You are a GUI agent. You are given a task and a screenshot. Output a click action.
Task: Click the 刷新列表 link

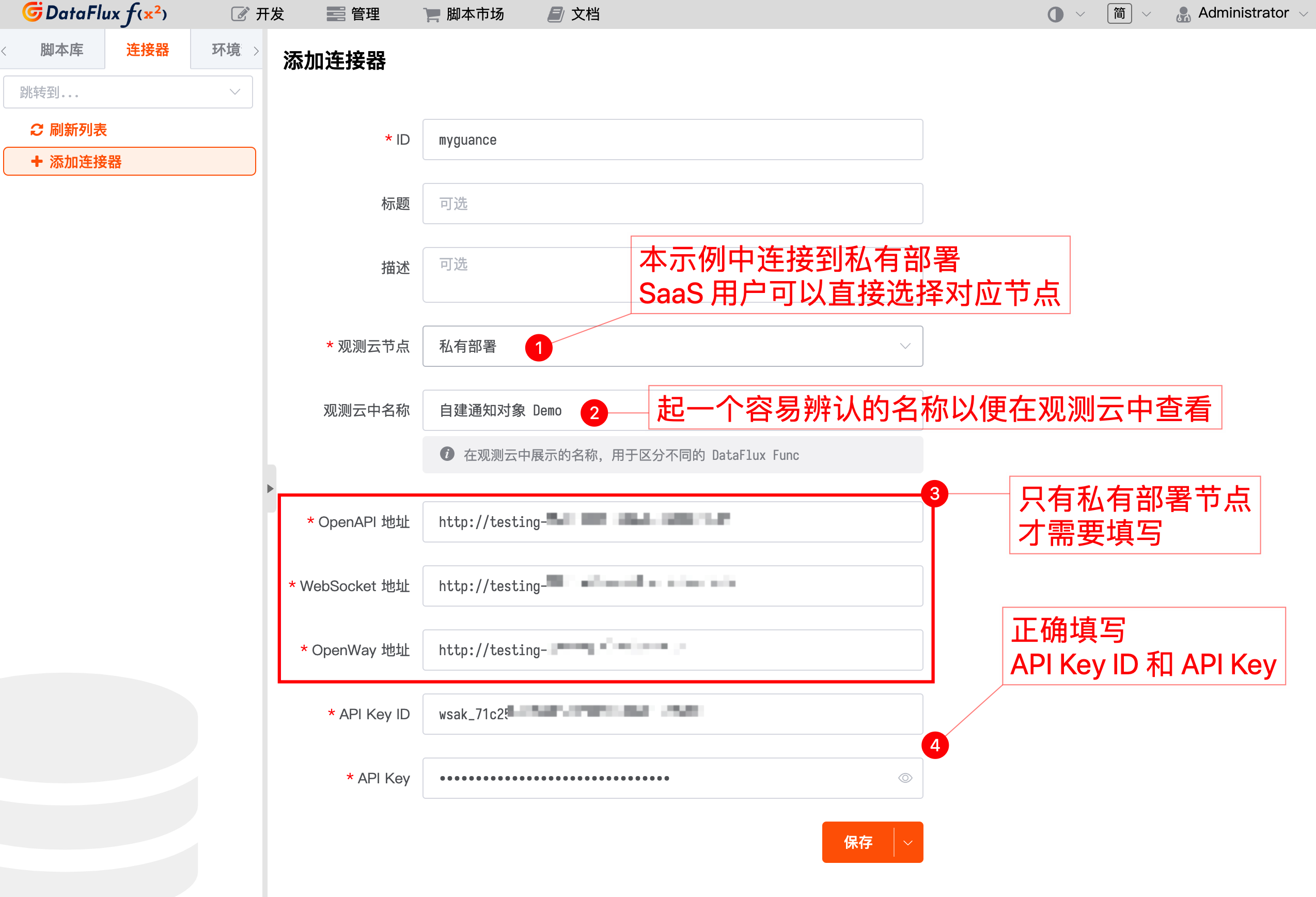click(78, 130)
